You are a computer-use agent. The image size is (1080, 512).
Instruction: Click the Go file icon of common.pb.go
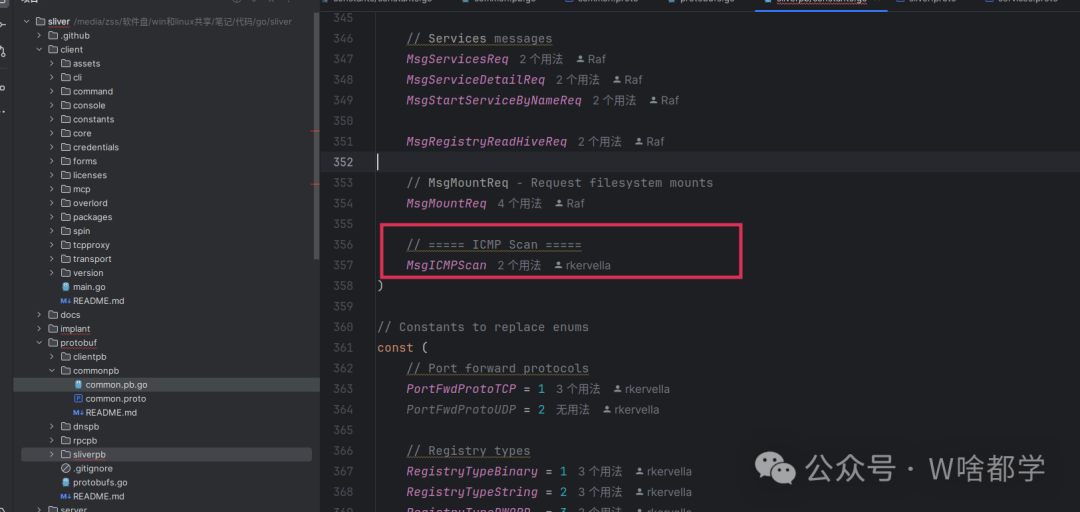[x=79, y=385]
